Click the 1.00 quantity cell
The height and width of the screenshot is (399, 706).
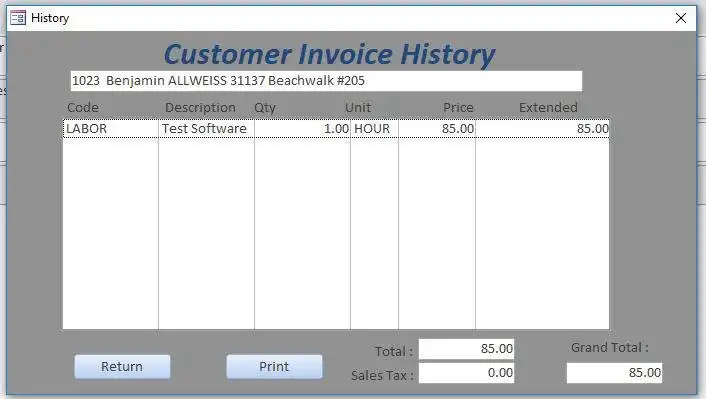point(302,129)
